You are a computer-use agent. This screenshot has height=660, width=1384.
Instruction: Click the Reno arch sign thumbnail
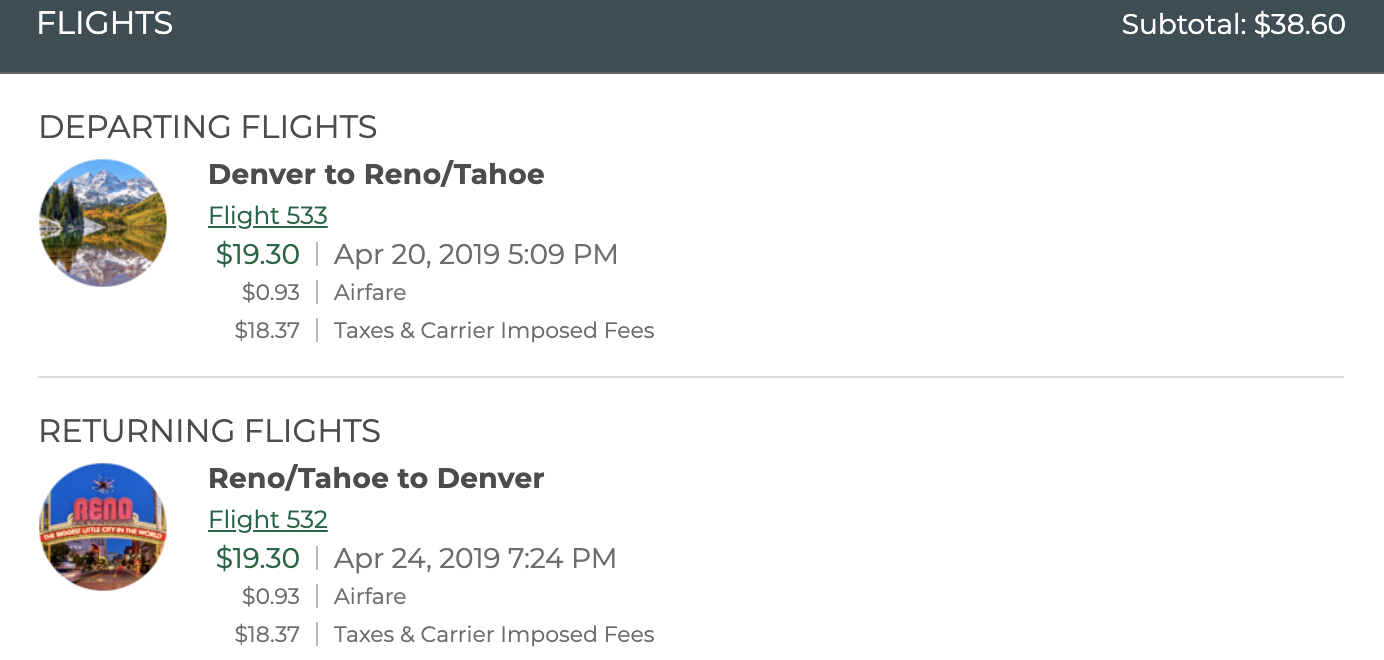[x=103, y=527]
